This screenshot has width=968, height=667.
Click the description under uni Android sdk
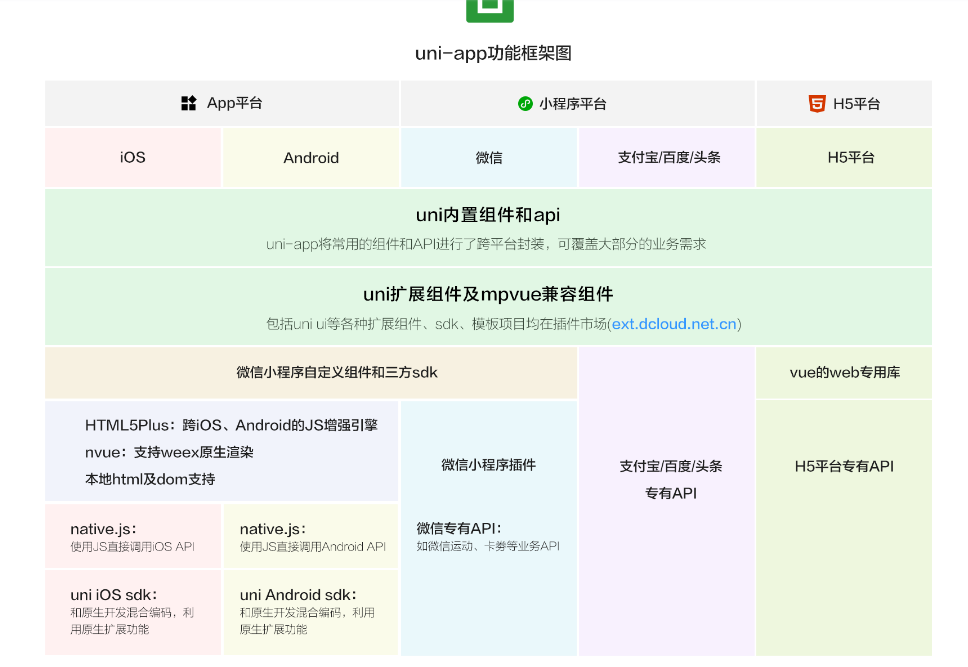[x=307, y=621]
